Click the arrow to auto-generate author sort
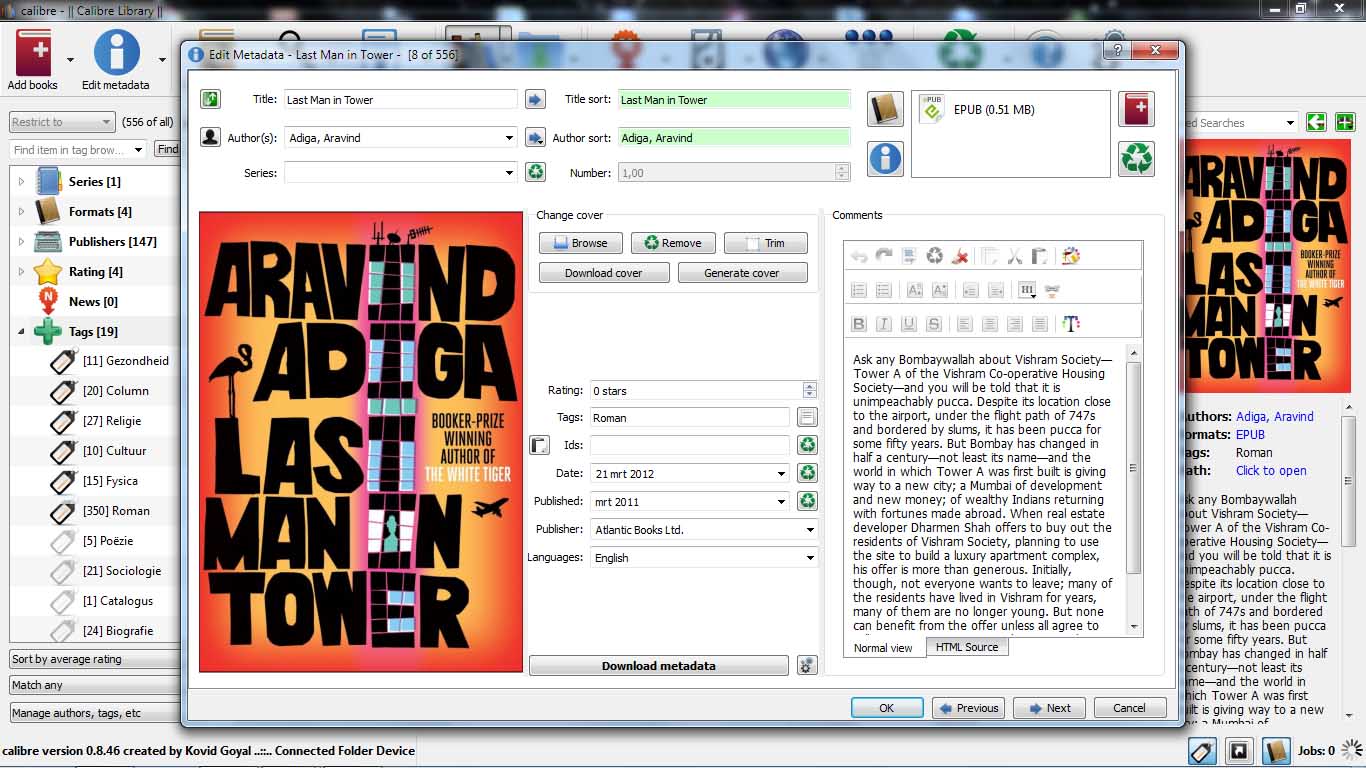The image size is (1366, 768). pyautogui.click(x=536, y=137)
